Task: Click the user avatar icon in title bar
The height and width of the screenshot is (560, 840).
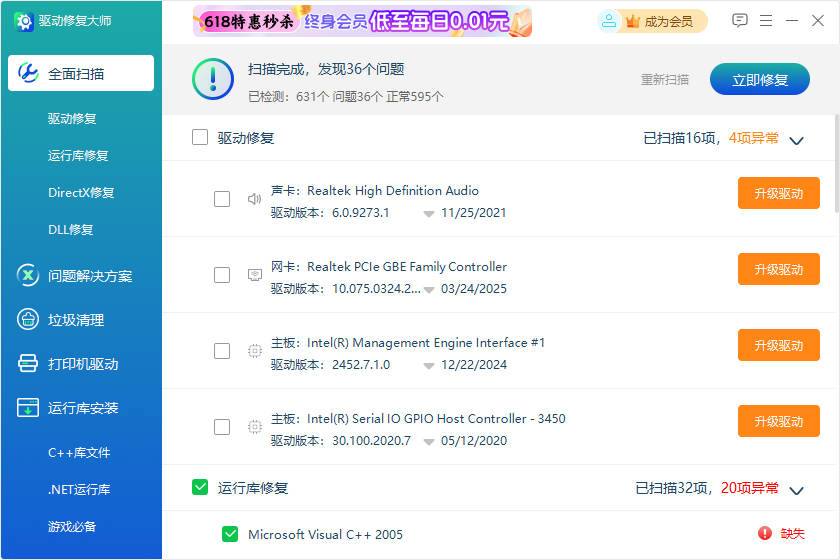Action: click(609, 21)
